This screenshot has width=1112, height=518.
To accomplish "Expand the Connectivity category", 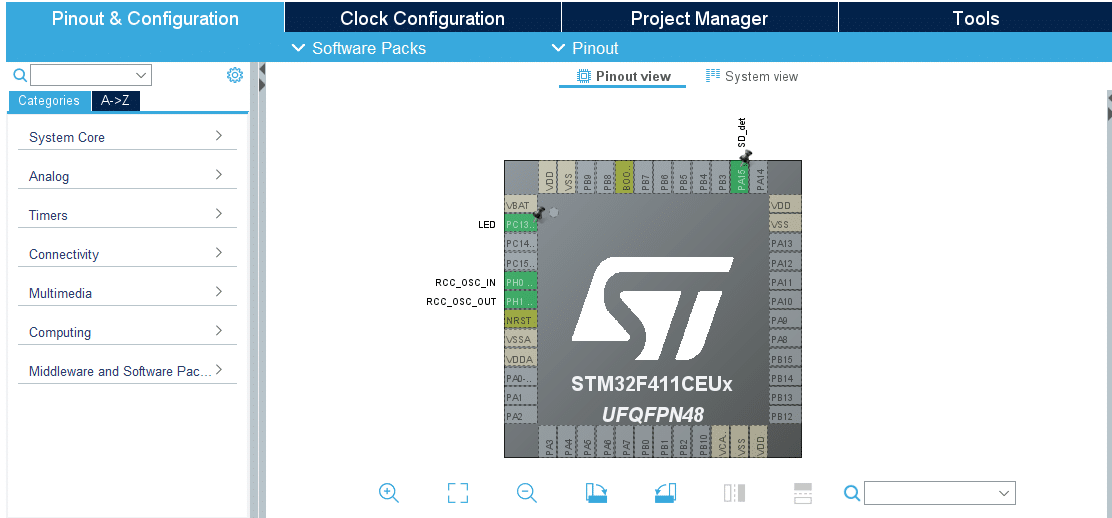I will (127, 254).
